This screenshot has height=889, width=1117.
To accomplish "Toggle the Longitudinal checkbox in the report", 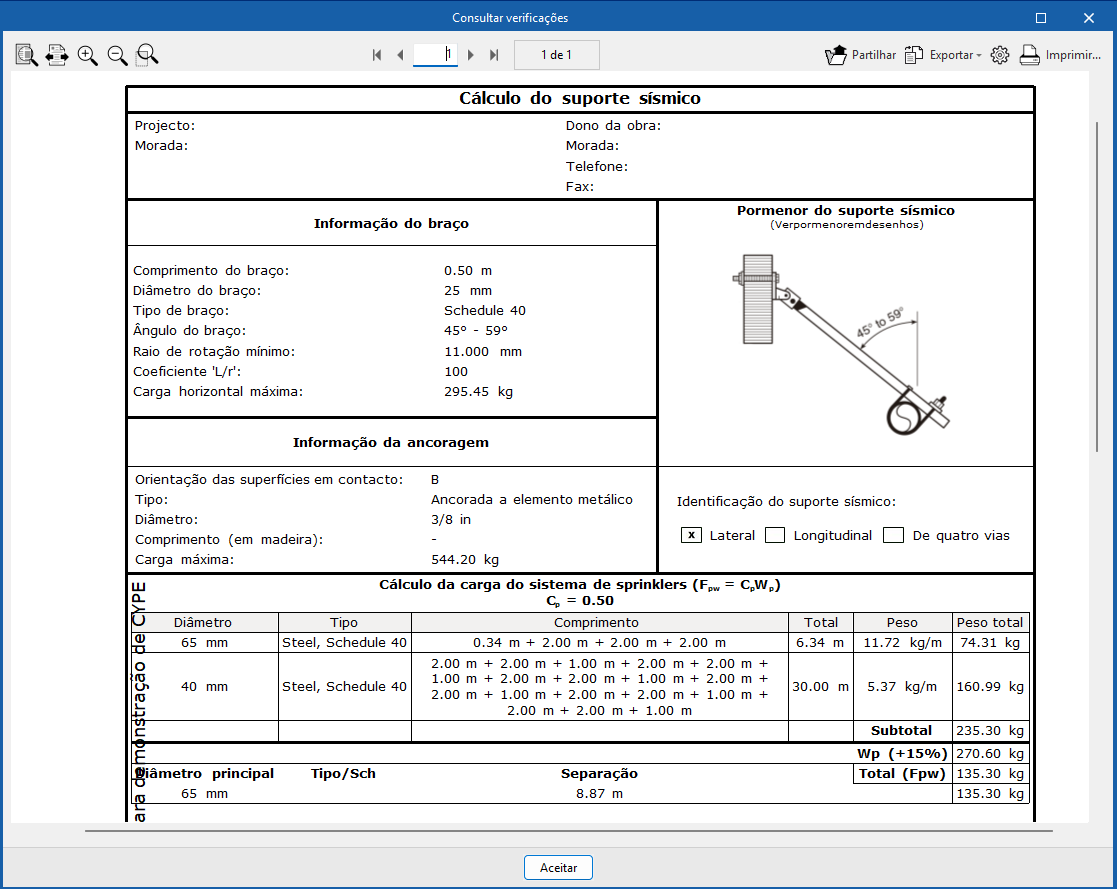I will [x=775, y=535].
